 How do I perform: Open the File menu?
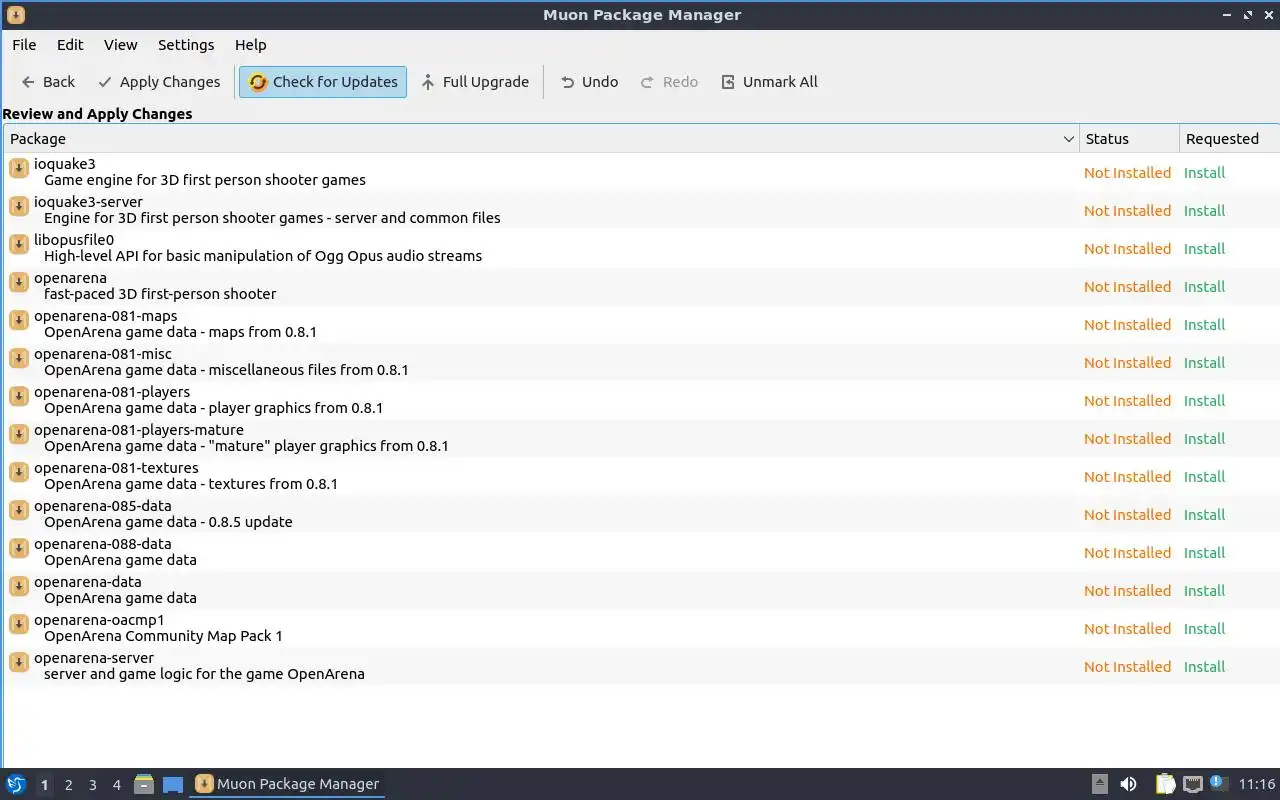[x=24, y=45]
